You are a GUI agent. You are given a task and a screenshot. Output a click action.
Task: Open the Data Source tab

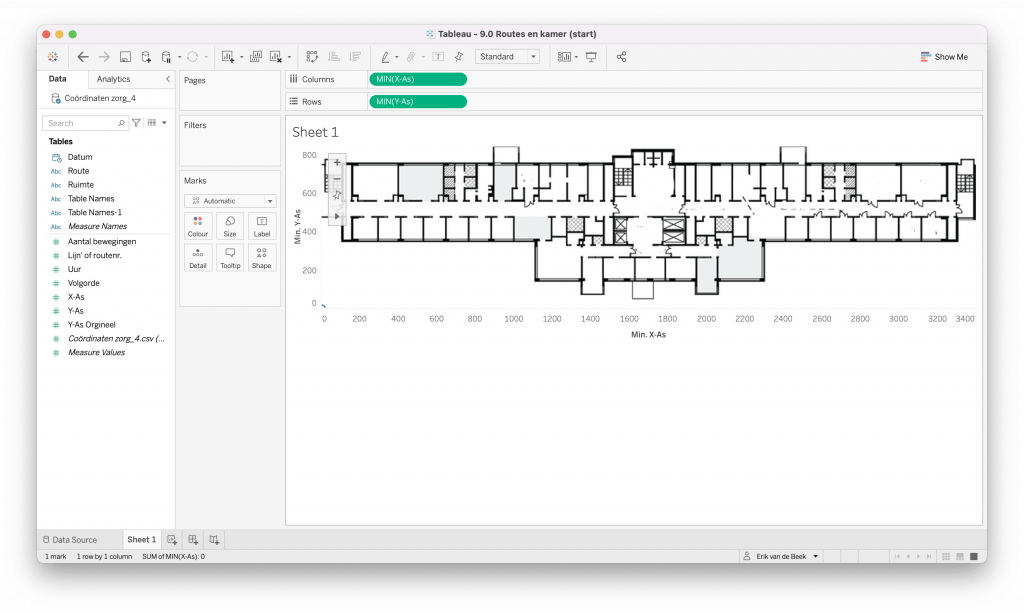[70, 540]
